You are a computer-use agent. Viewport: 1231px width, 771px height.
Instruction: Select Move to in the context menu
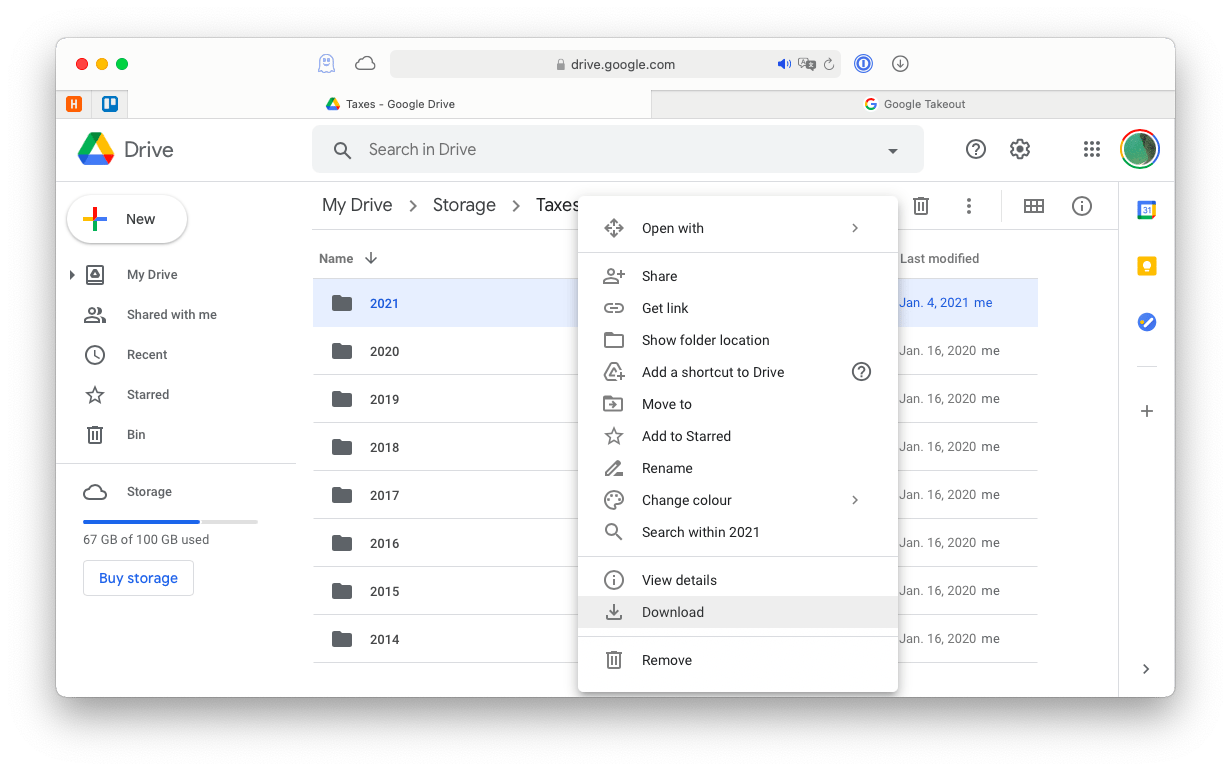(x=738, y=404)
